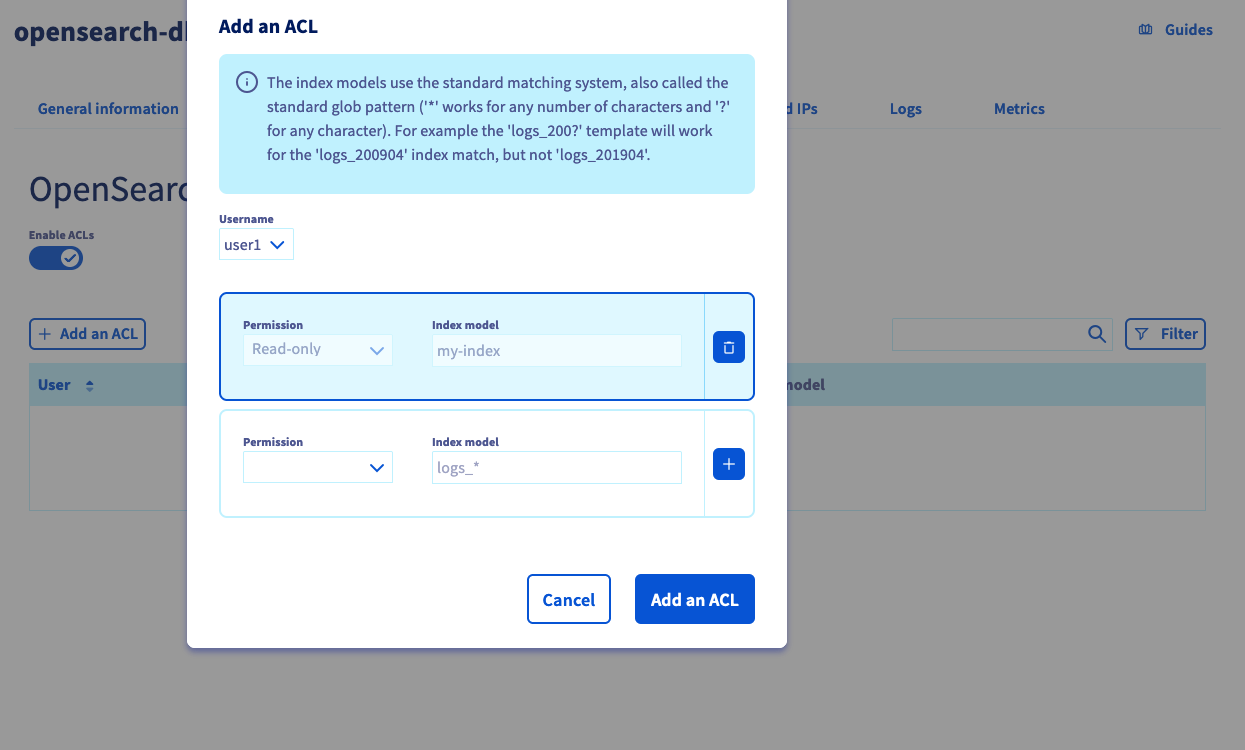
Task: Switch to the Metrics tab
Action: pos(1019,108)
